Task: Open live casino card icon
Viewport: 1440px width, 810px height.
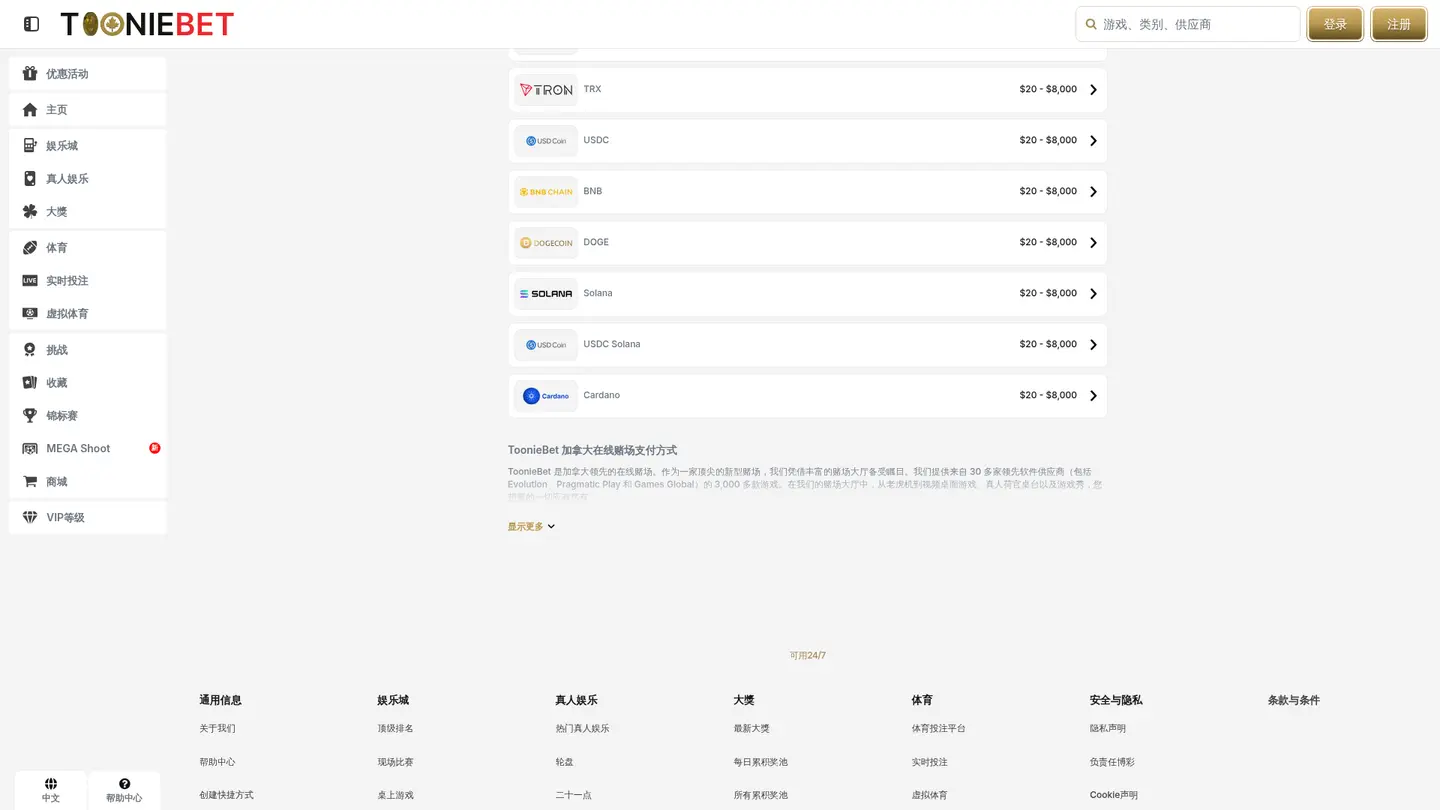Action: (30, 179)
